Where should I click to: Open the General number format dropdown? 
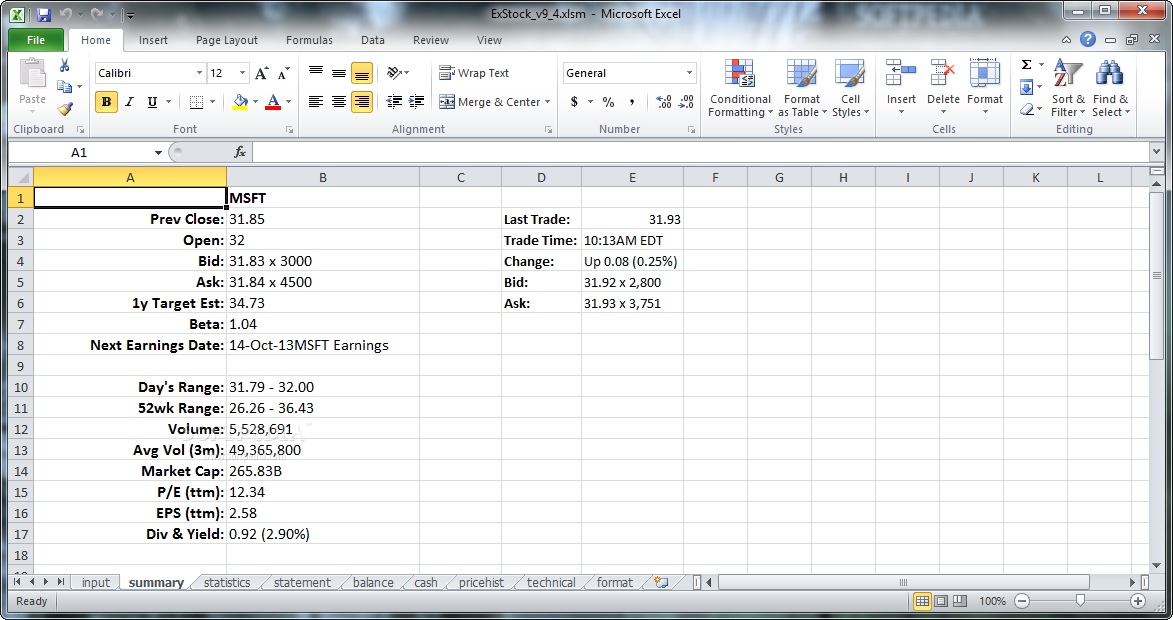(689, 73)
